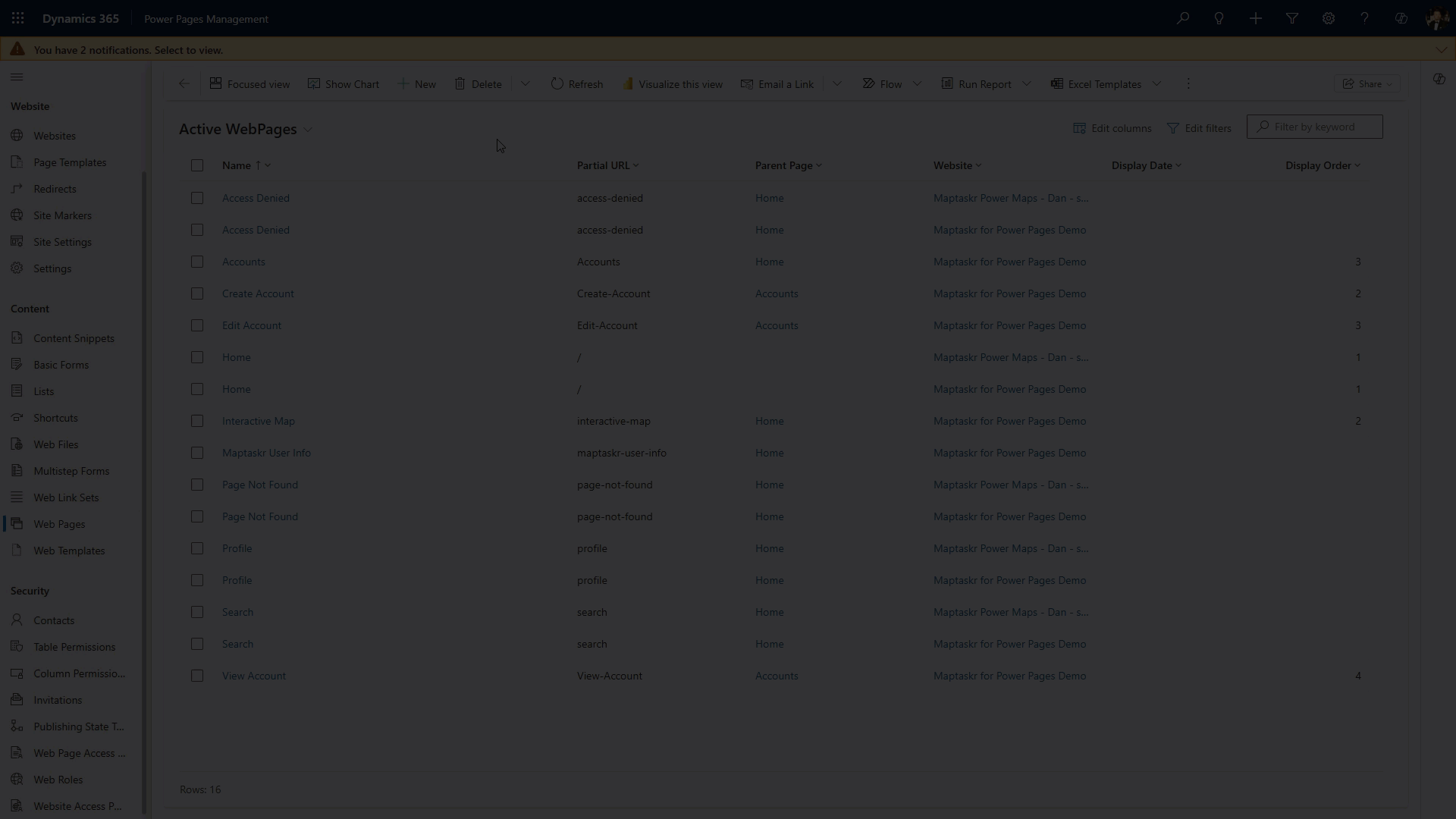Open the search icon in top bar
Viewport: 1456px width, 819px height.
click(x=1183, y=18)
